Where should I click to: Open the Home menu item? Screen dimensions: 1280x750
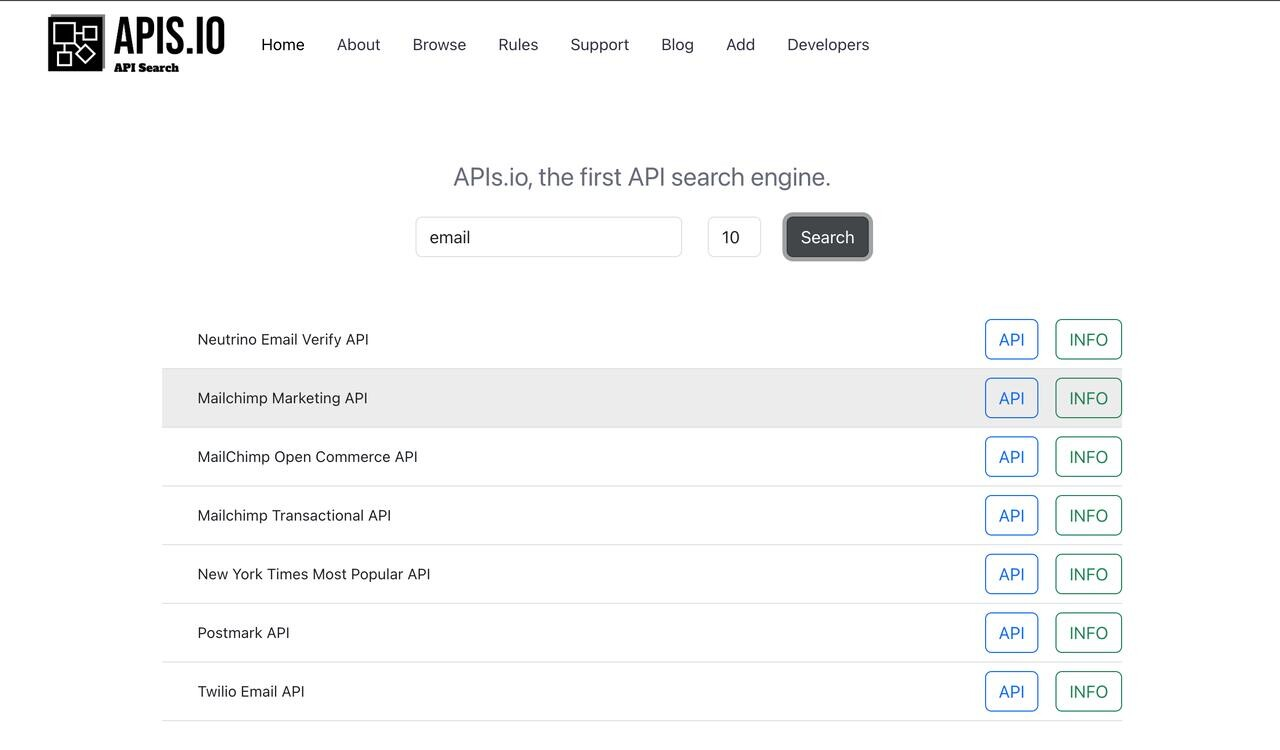283,45
